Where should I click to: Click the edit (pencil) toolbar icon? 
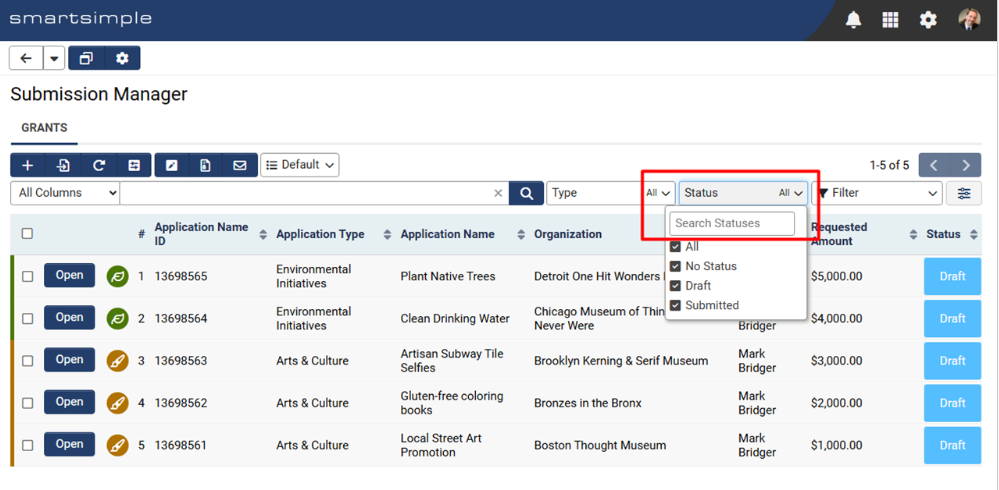(x=171, y=165)
